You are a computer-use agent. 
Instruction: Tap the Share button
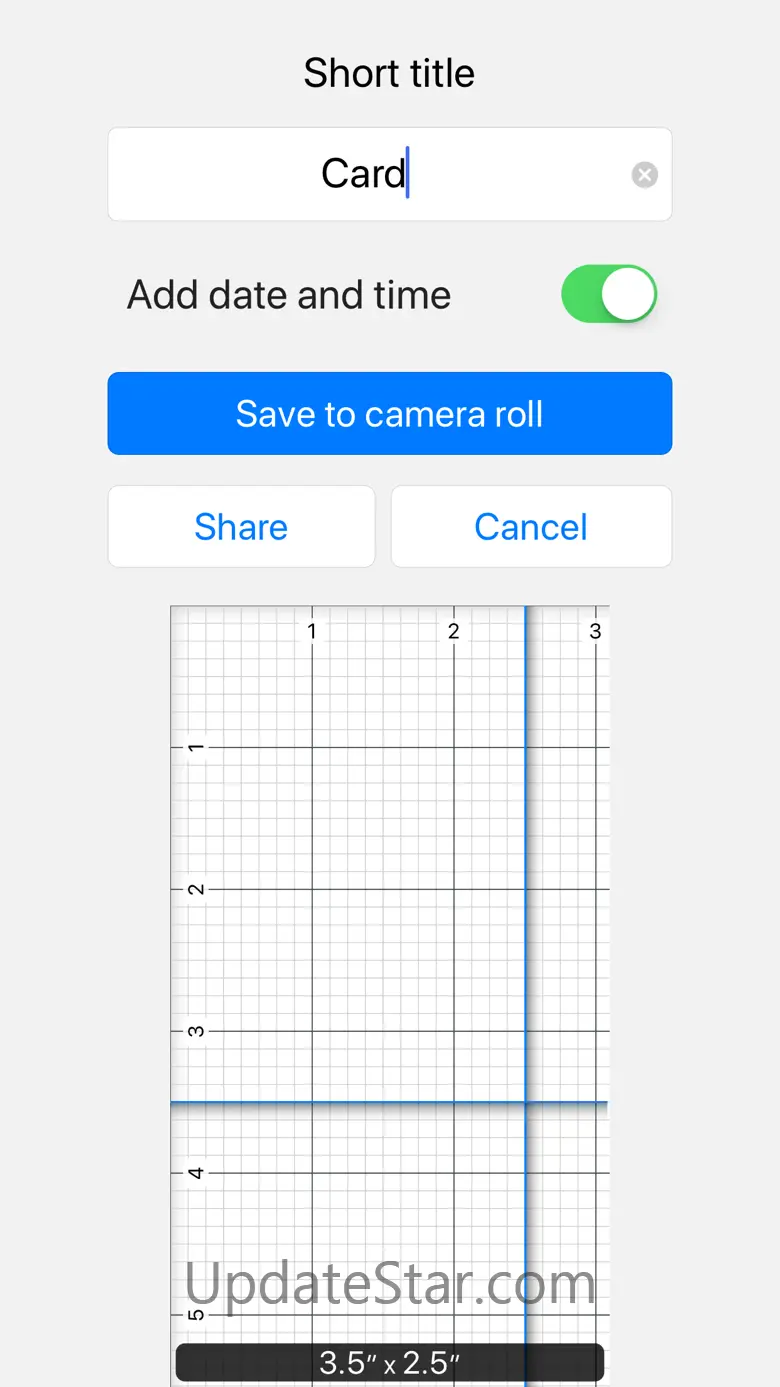click(x=241, y=527)
